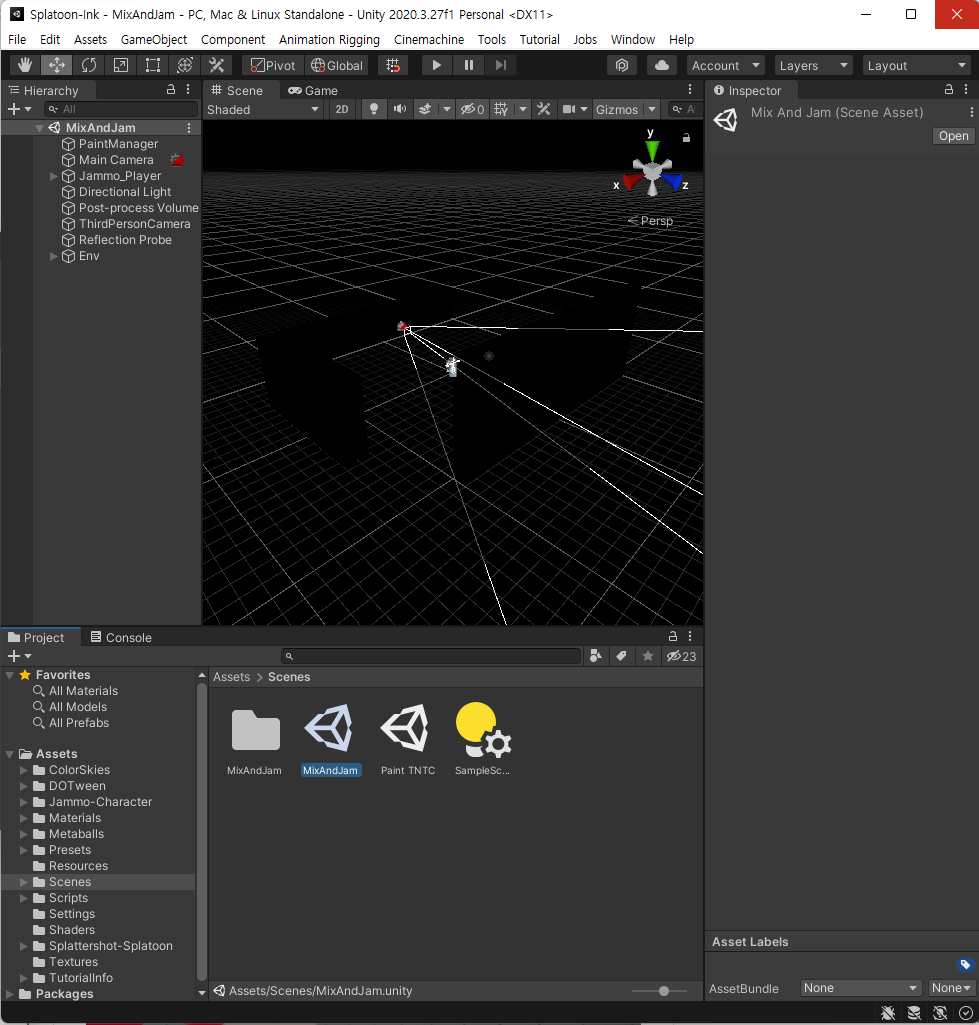
Task: Select SampleSc lighting settings asset
Action: click(482, 739)
